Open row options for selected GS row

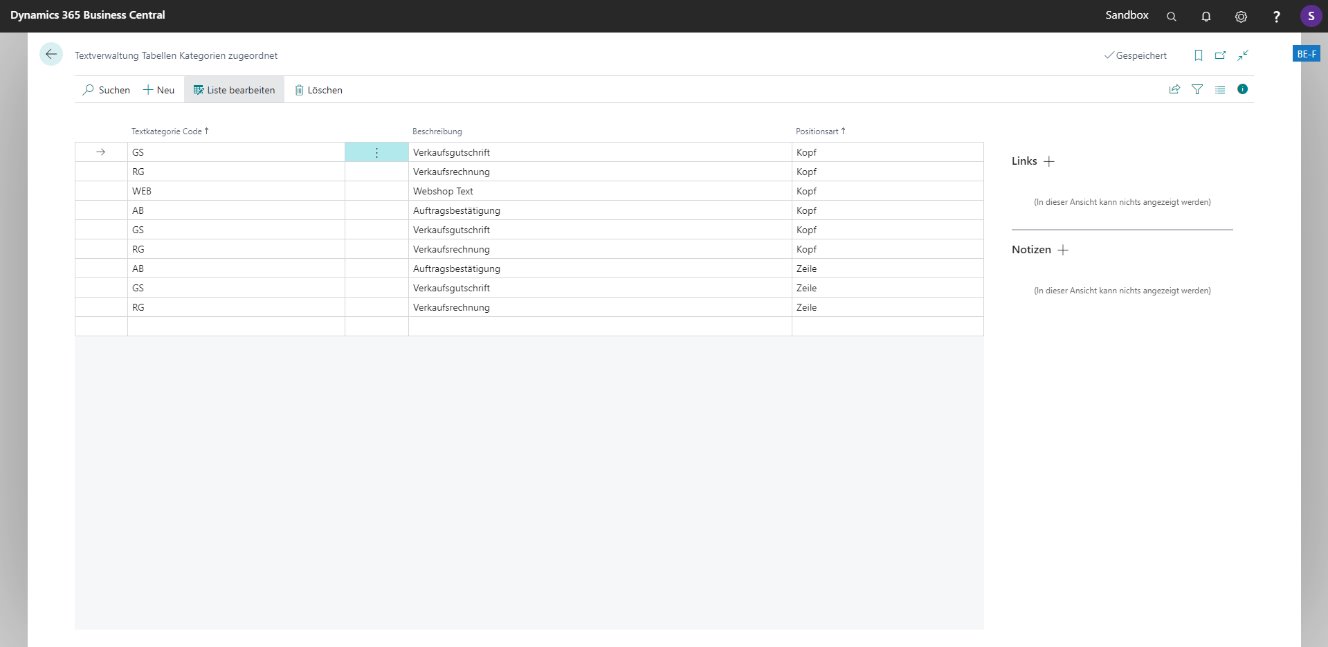pos(376,153)
